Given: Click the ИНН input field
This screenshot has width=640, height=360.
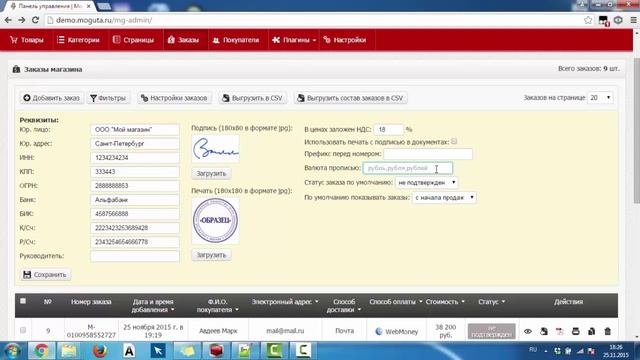Looking at the screenshot, I should point(135,158).
